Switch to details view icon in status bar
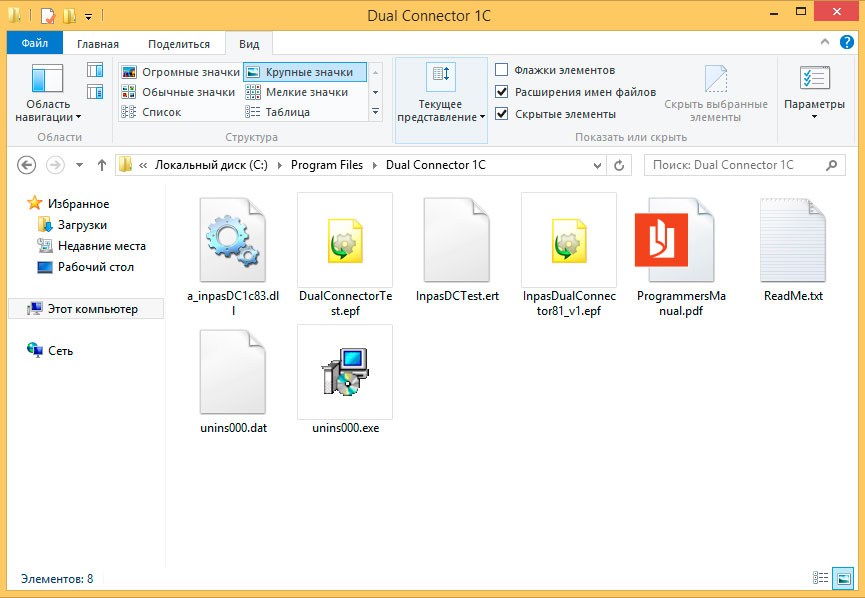This screenshot has height=598, width=865. pyautogui.click(x=821, y=578)
